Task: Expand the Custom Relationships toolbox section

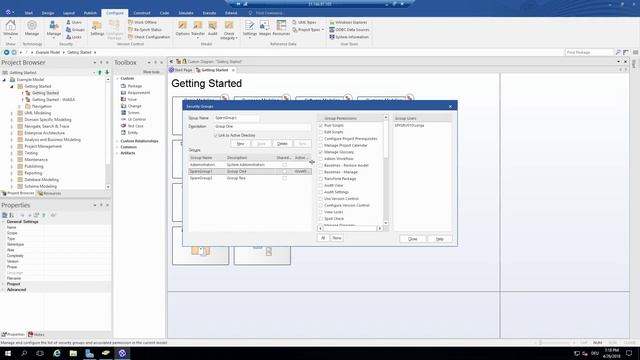Action: (117, 141)
